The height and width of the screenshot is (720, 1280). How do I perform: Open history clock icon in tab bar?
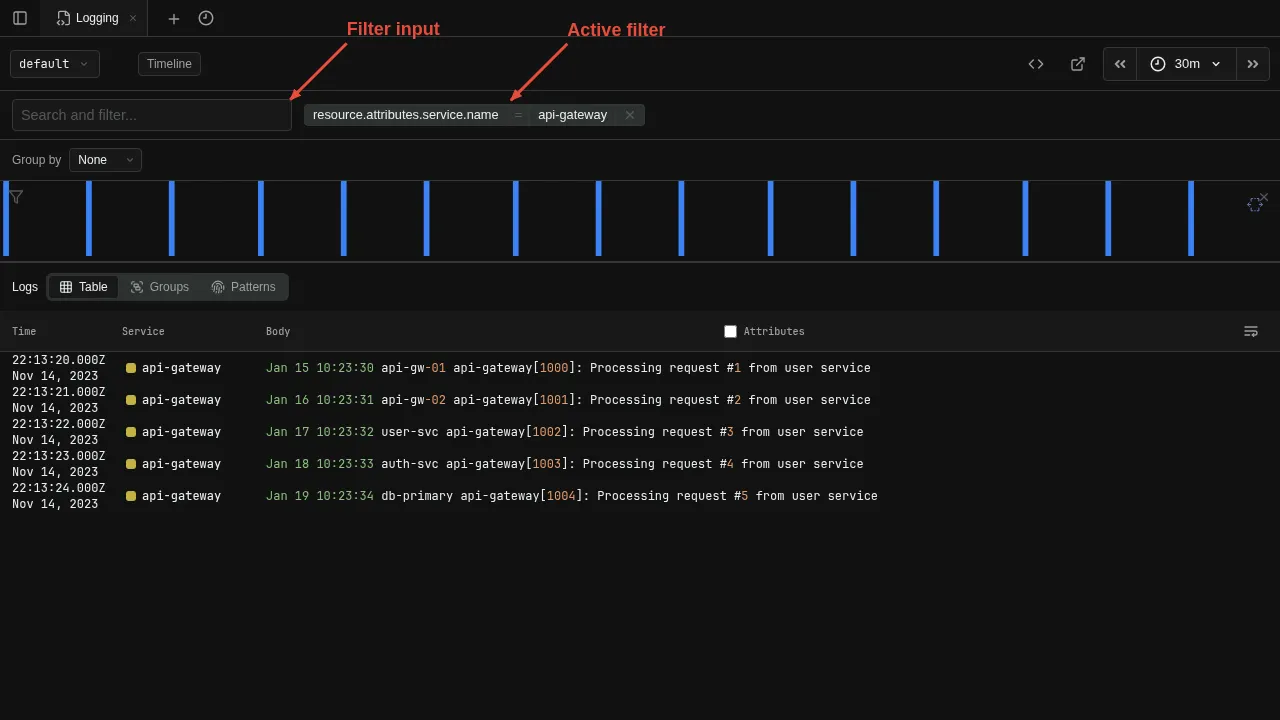point(206,18)
